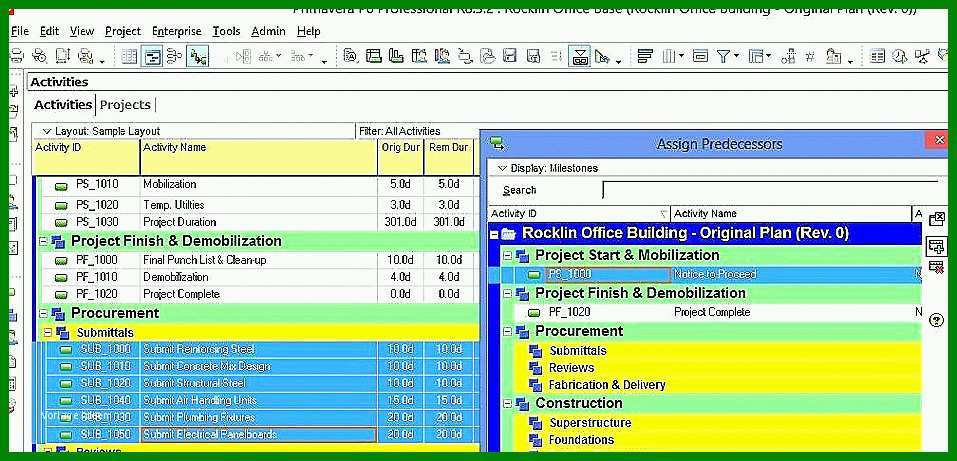957x461 pixels.
Task: Select Fabrication & Delivery in dialog tree
Action: 607,385
